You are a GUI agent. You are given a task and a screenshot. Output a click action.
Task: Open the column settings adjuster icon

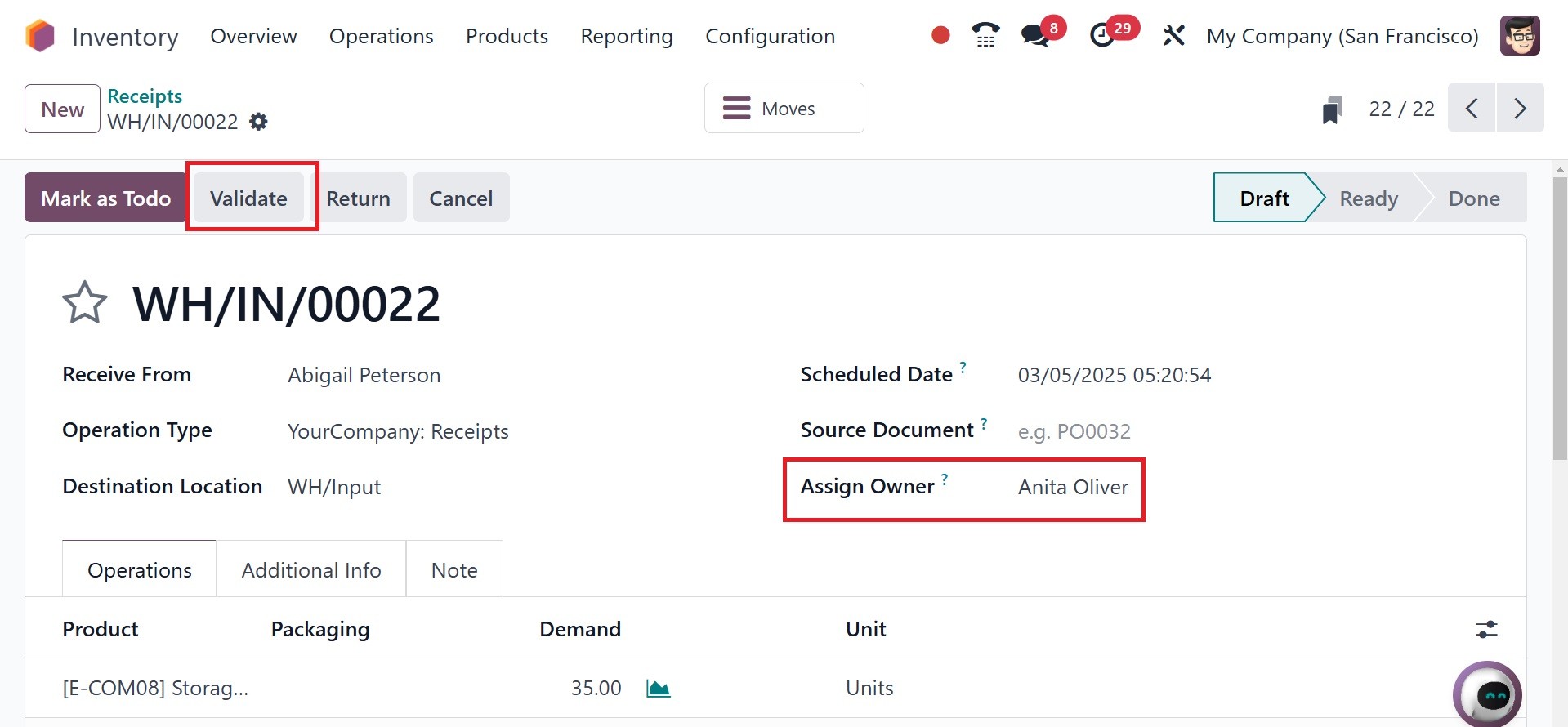point(1486,629)
